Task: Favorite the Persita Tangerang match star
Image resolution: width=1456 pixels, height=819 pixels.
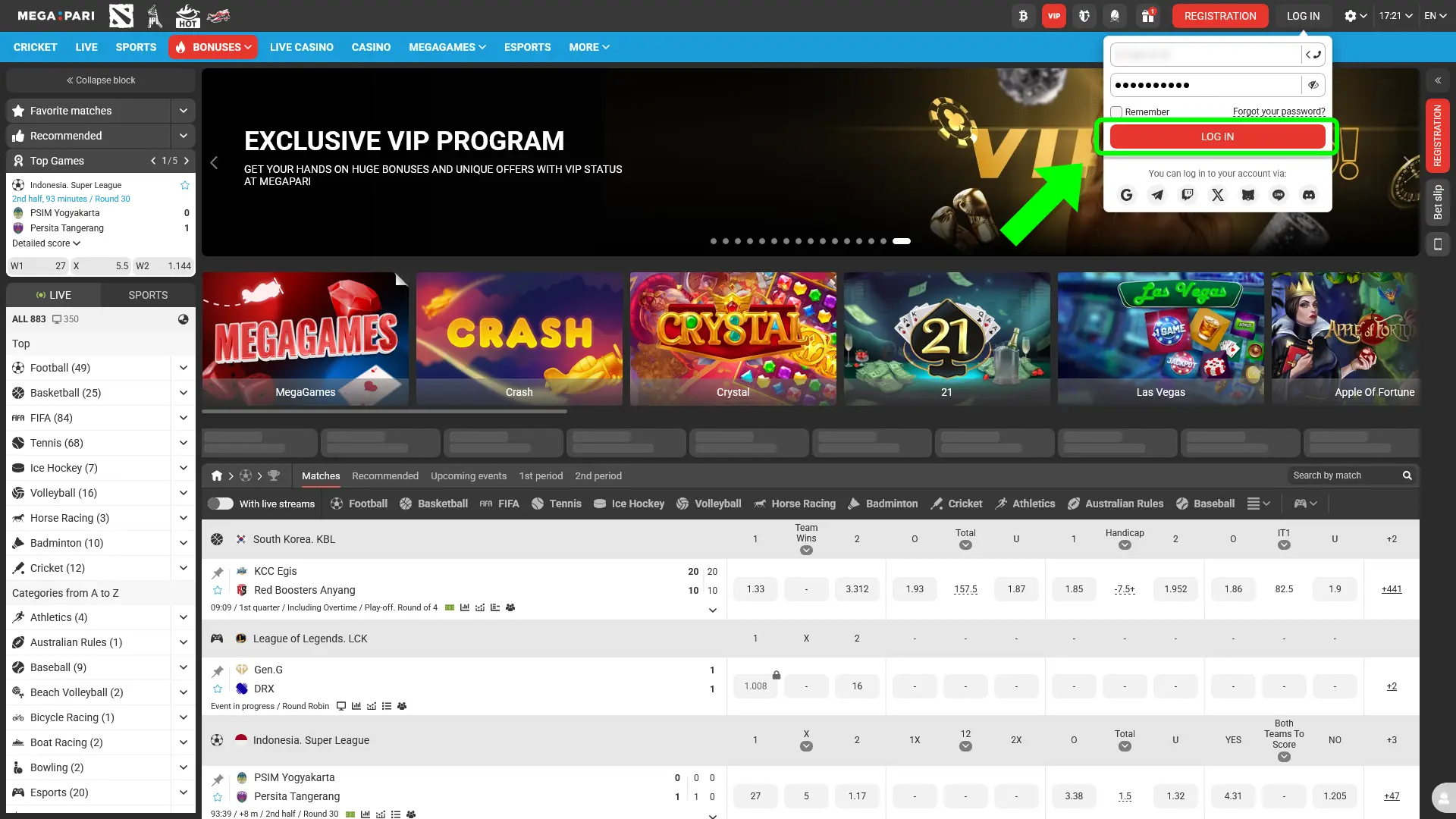Action: (x=218, y=797)
